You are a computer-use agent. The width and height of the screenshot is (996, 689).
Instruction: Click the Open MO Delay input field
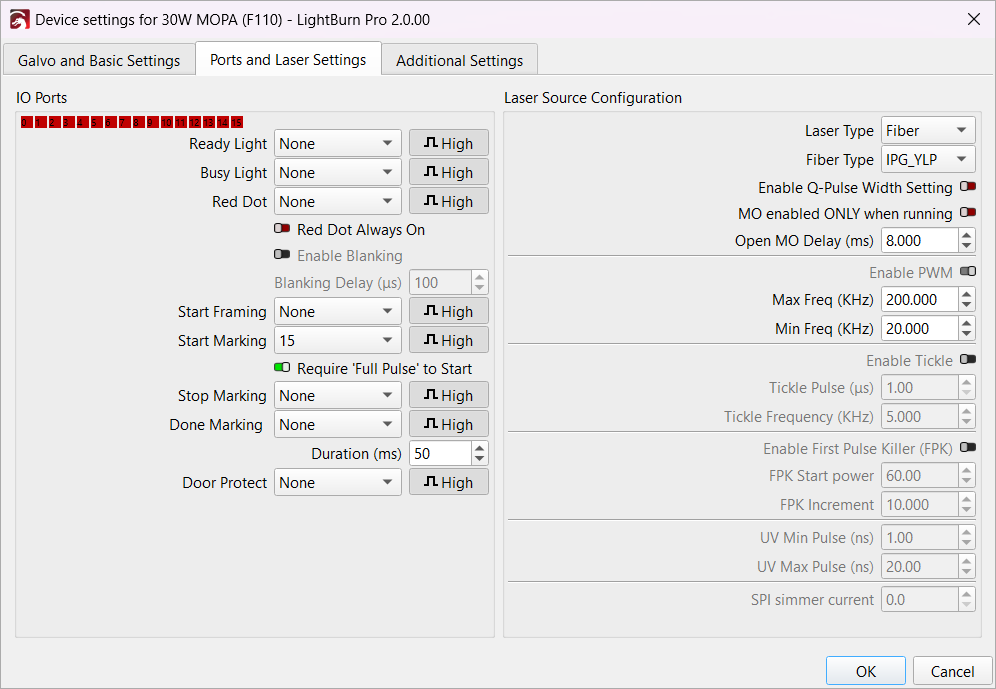click(918, 241)
